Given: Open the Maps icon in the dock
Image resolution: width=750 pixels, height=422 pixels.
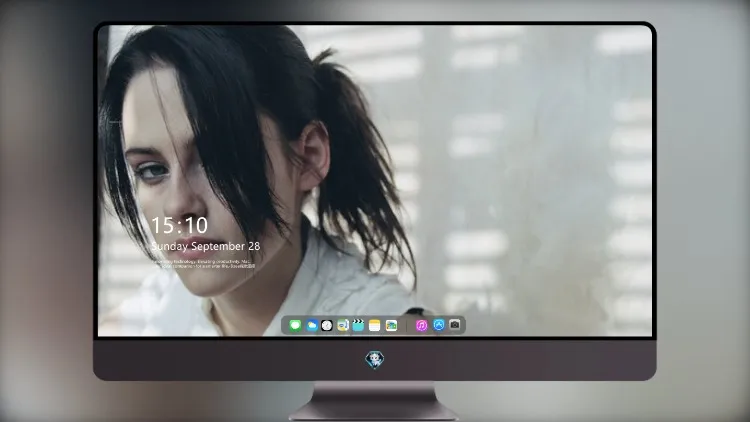Looking at the screenshot, I should pyautogui.click(x=343, y=325).
